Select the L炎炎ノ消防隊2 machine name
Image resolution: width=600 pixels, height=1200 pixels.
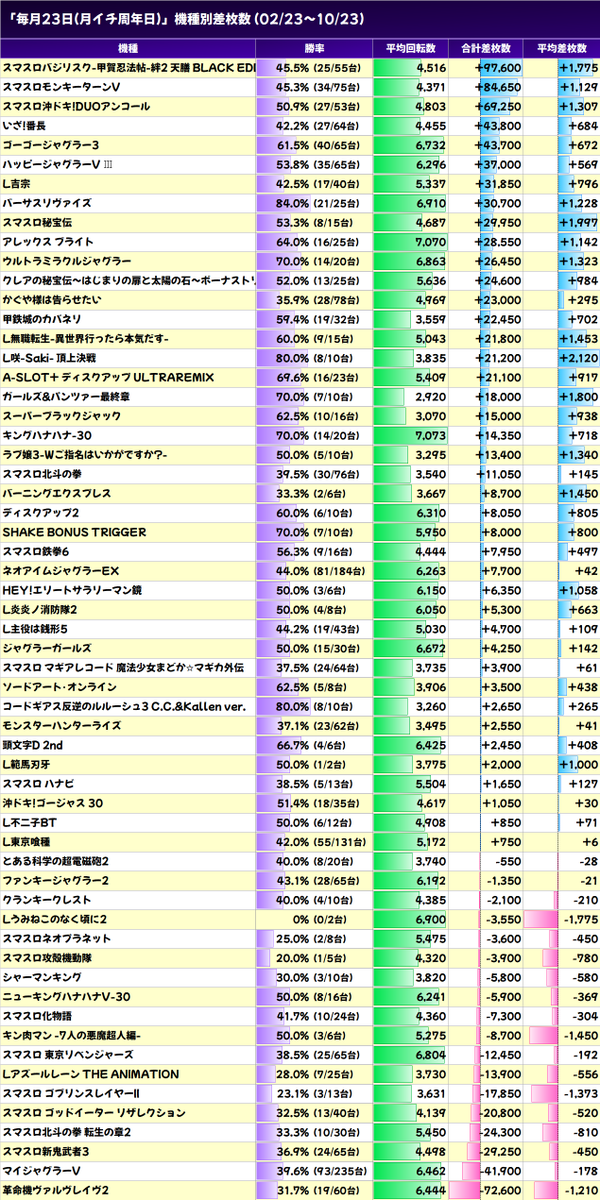tap(41, 610)
